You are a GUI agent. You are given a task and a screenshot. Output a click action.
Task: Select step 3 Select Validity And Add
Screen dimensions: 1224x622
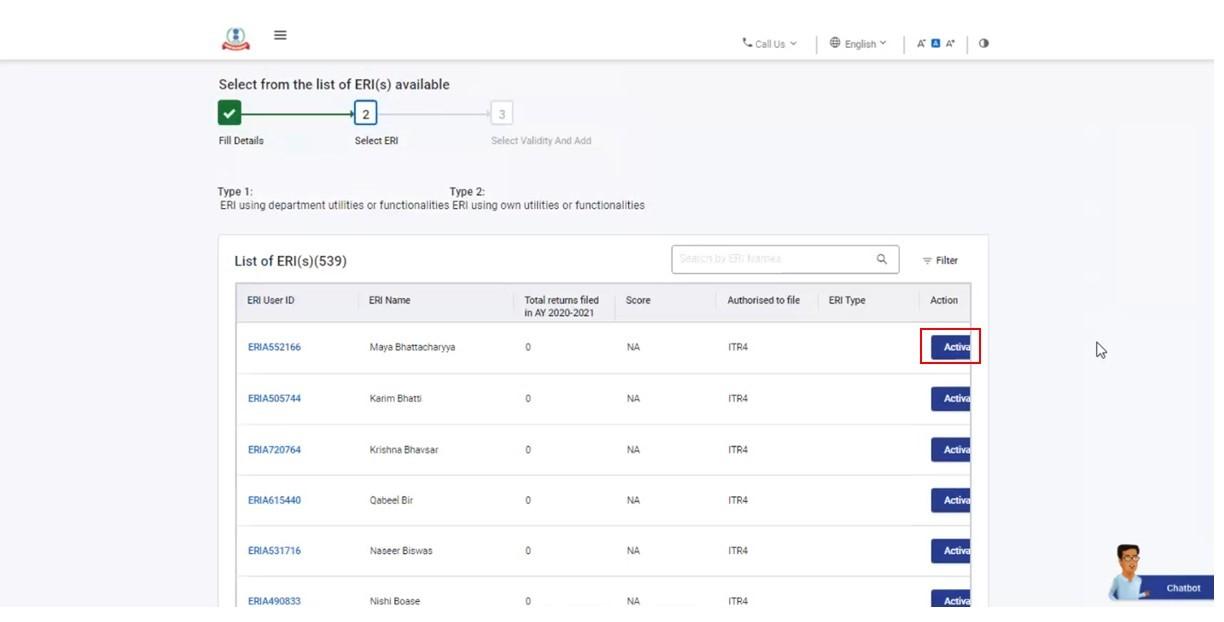501,114
